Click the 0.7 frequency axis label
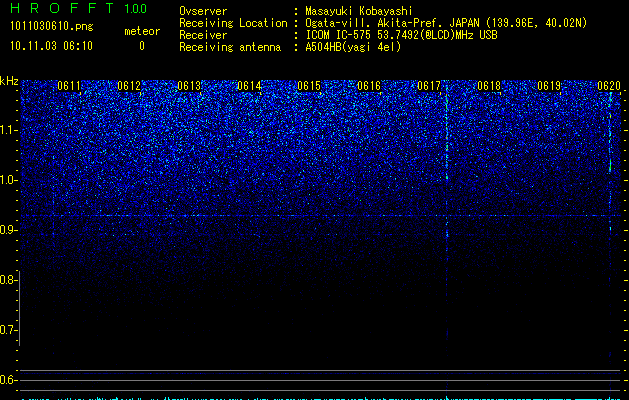This screenshot has width=629, height=400. pos(8,330)
